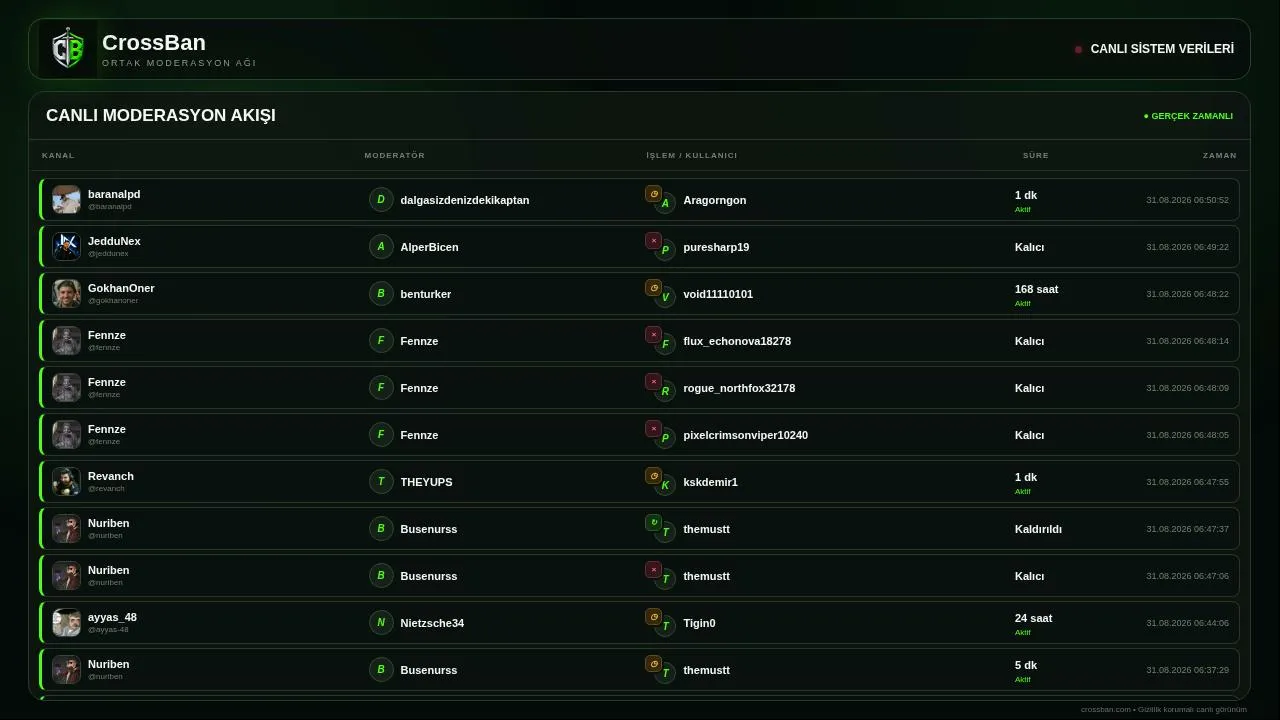
Task: Click the GokhanOner channel name
Action: (x=121, y=288)
